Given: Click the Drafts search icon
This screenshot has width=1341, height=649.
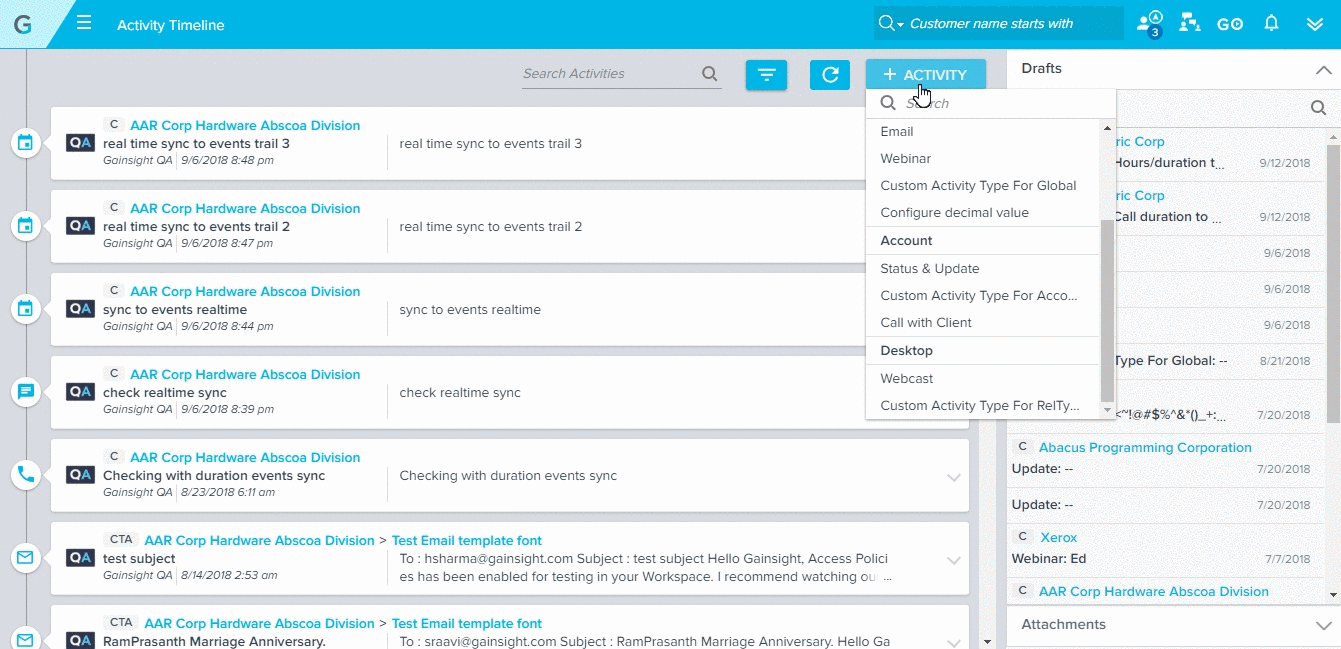Looking at the screenshot, I should click(1319, 108).
